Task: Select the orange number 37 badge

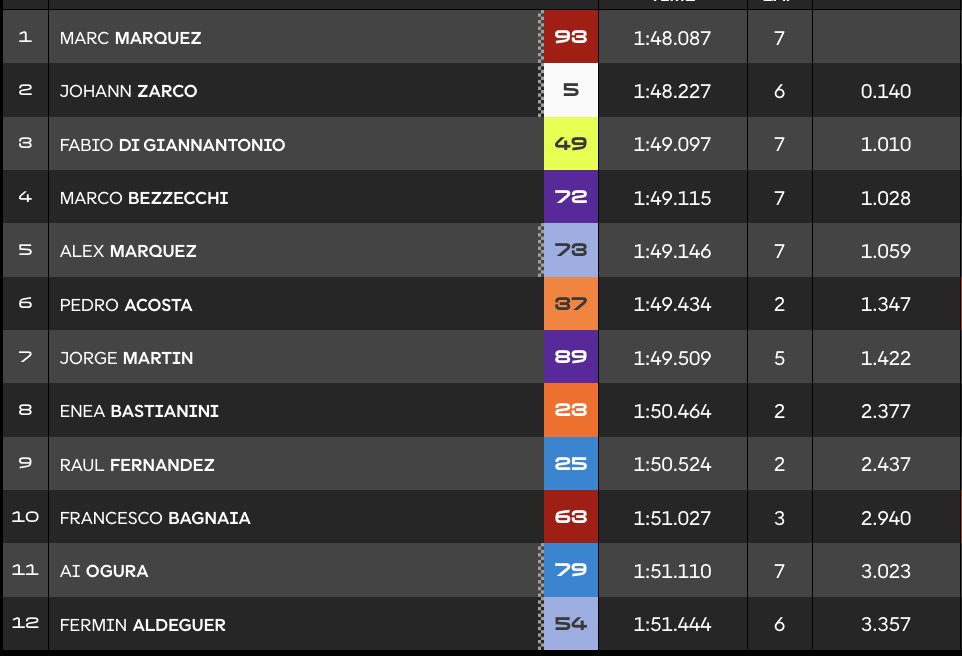Action: point(571,304)
